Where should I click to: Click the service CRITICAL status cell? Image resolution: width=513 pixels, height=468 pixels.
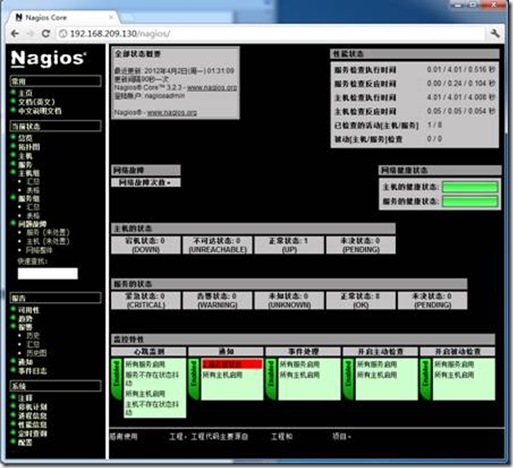pos(146,300)
